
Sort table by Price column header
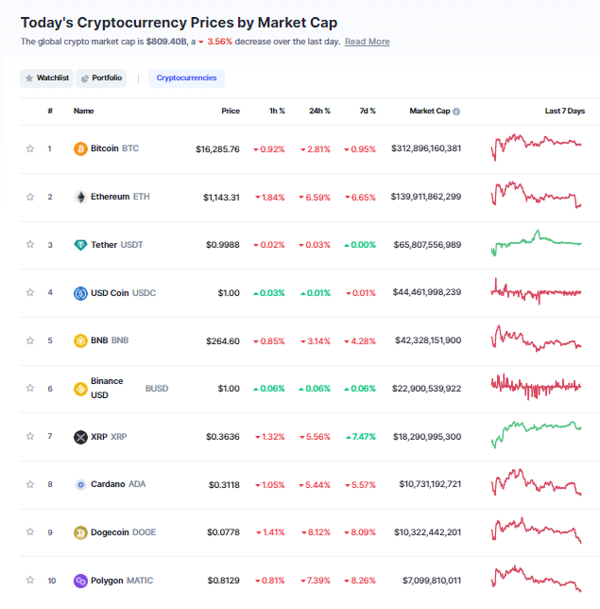tap(231, 111)
